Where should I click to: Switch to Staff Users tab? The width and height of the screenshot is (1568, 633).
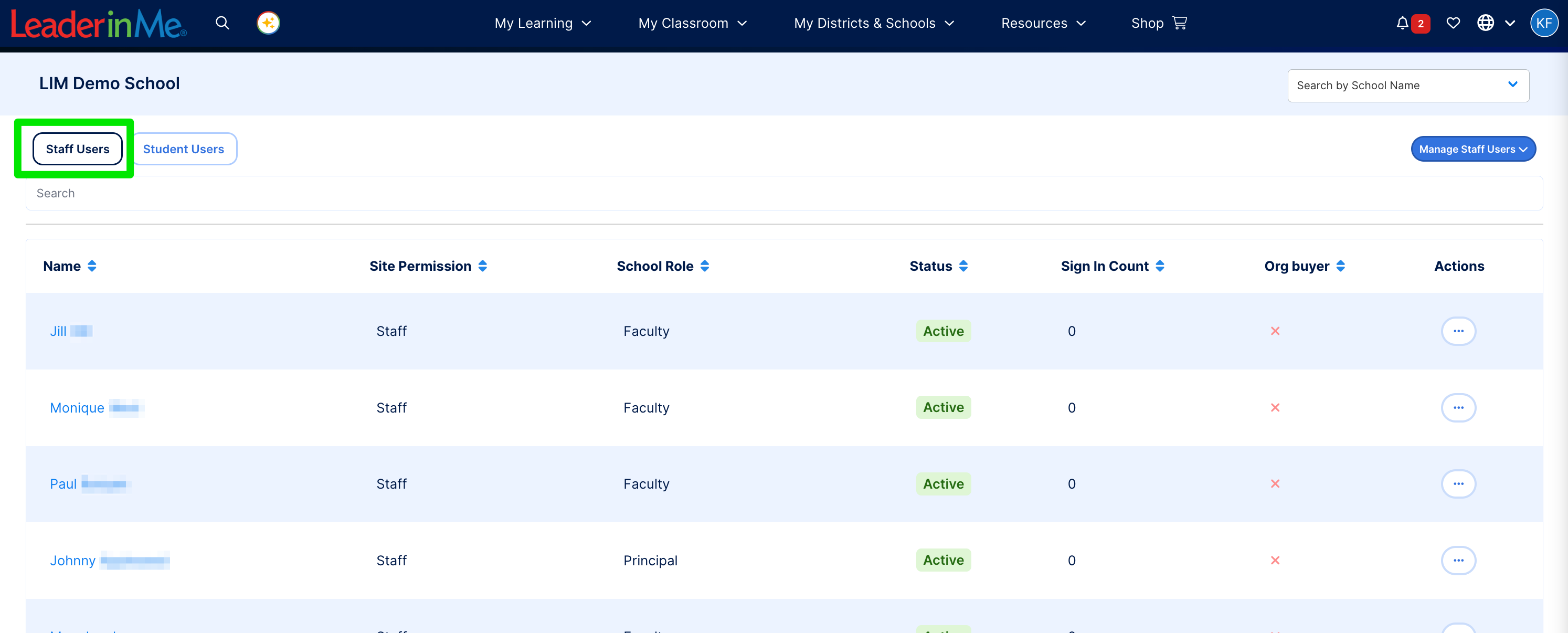click(x=77, y=149)
